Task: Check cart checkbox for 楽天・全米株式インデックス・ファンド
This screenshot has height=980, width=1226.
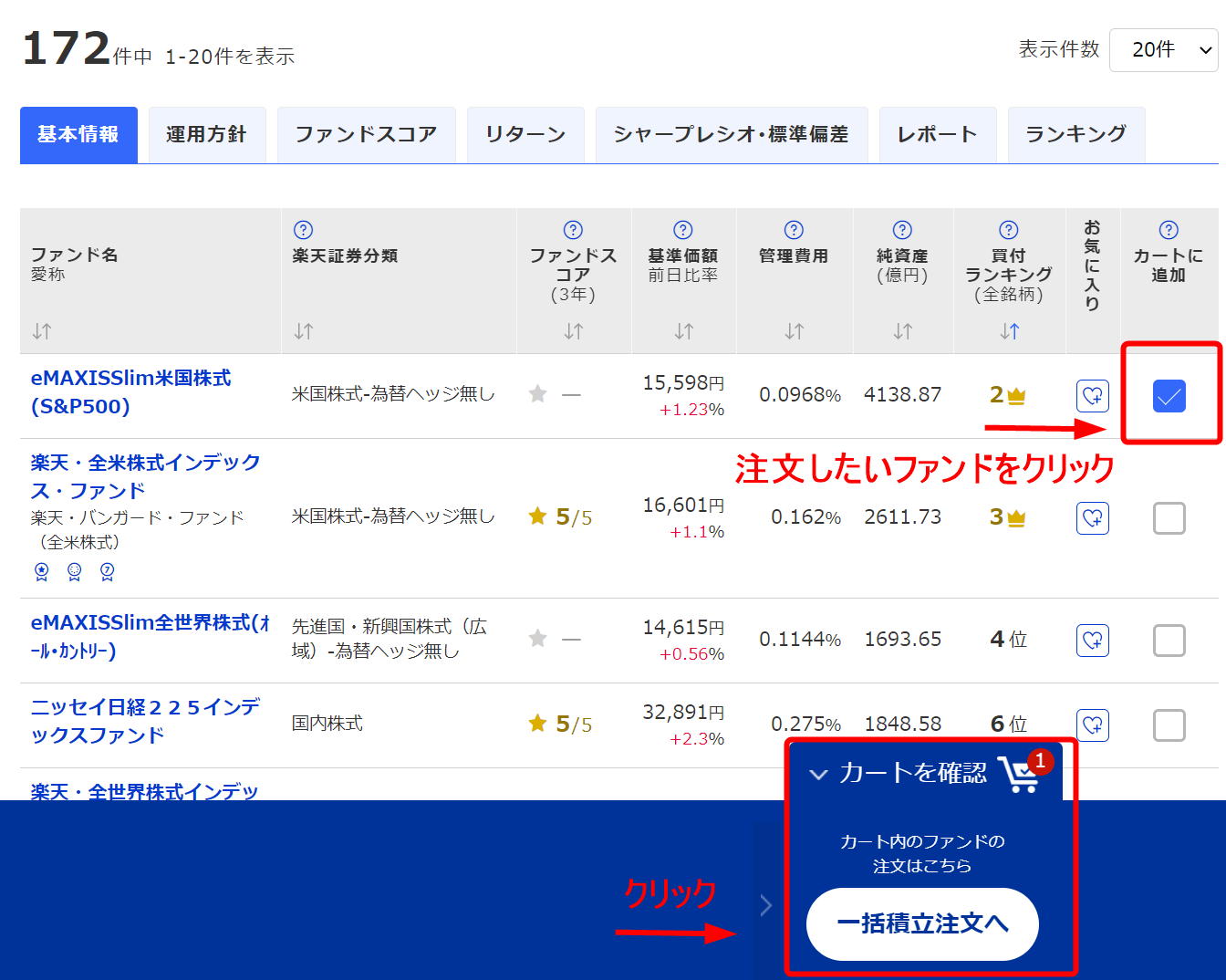Action: 1169,518
